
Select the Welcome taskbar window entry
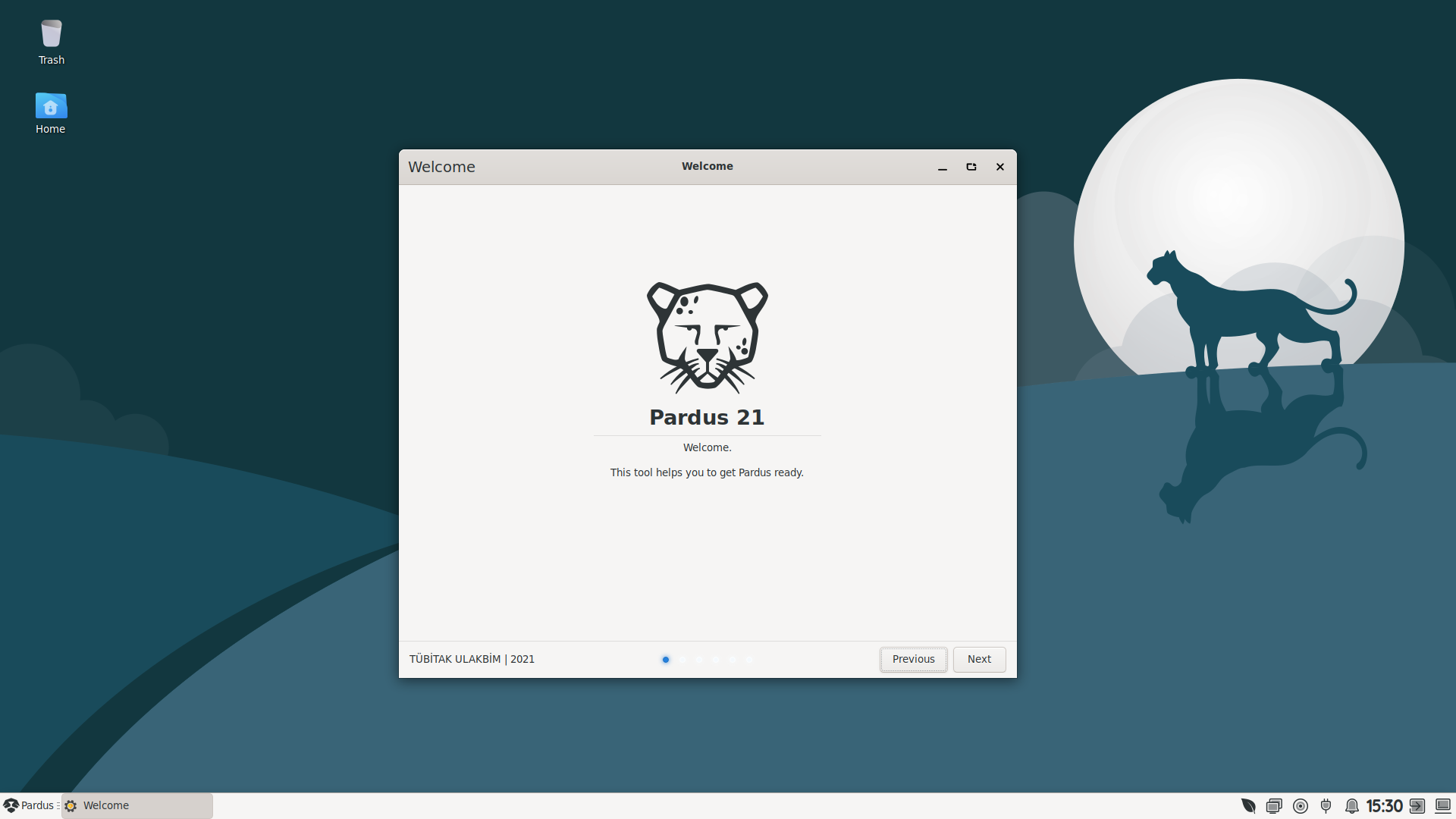coord(137,805)
